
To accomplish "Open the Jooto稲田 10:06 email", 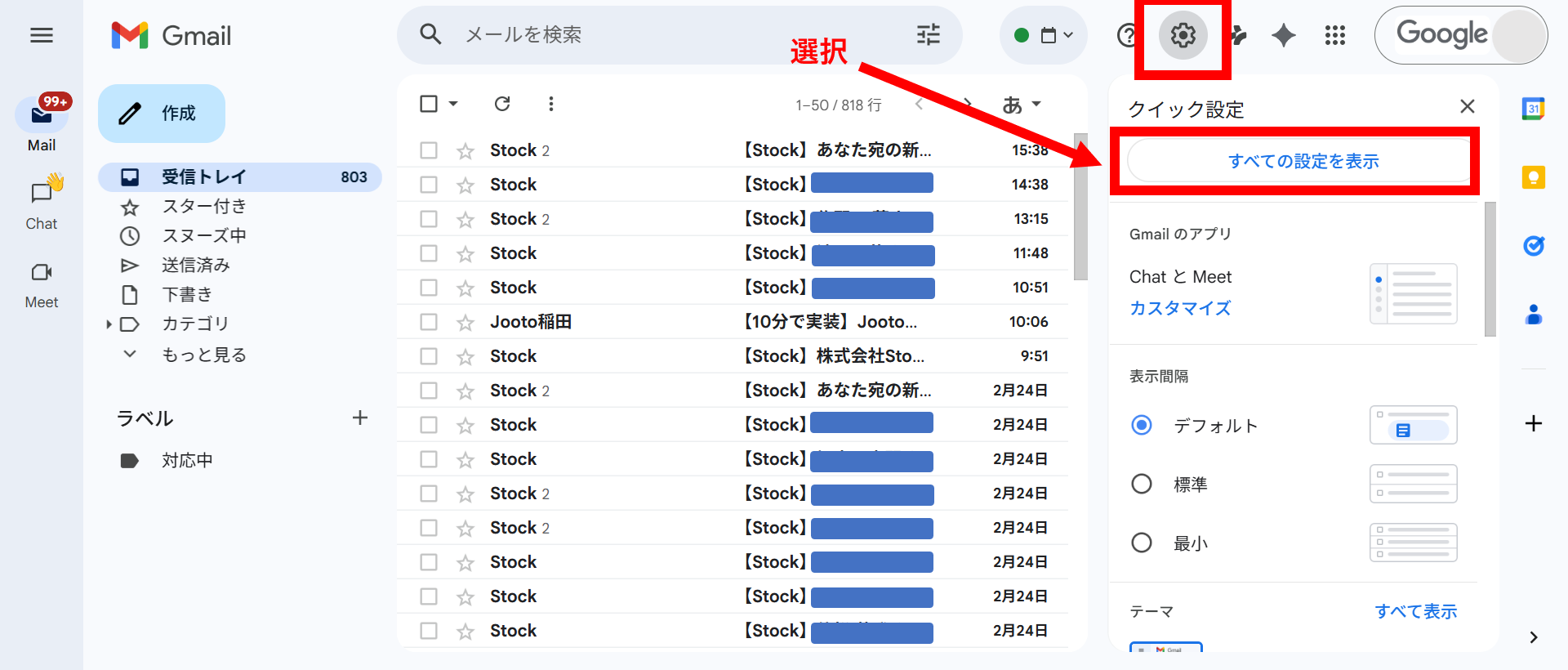I will [733, 322].
